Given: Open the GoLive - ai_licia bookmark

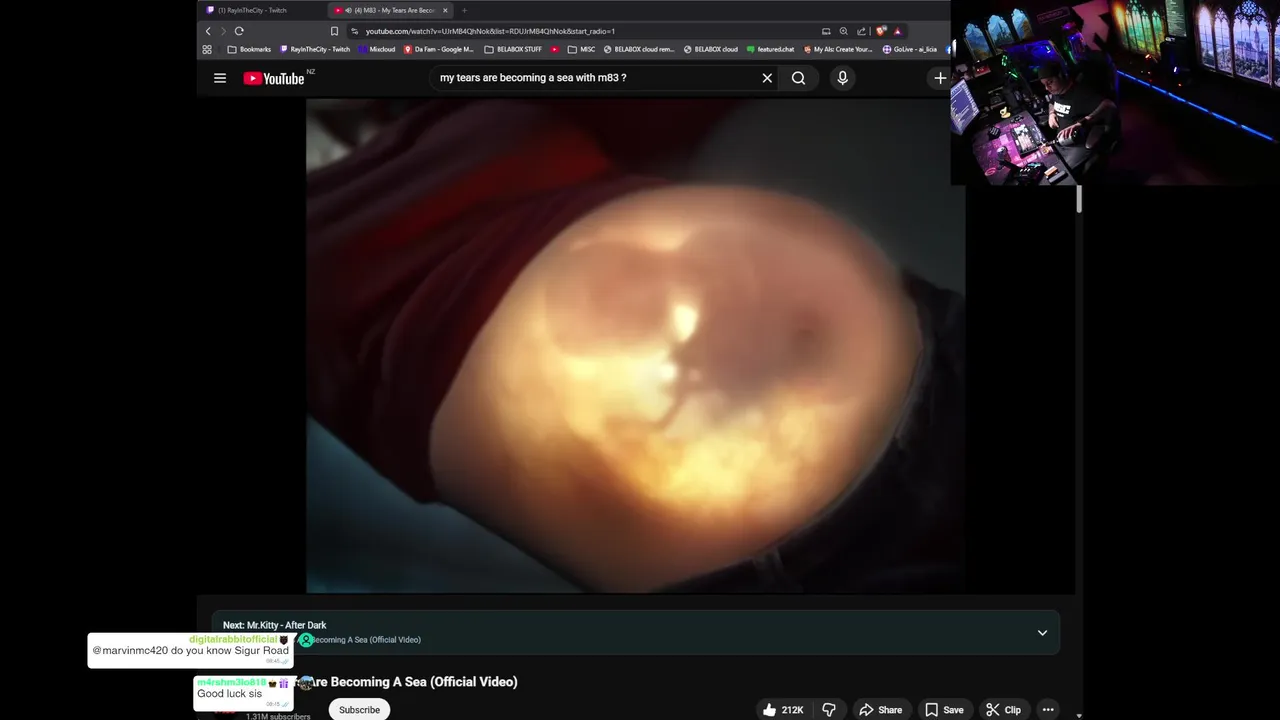Looking at the screenshot, I should (910, 49).
